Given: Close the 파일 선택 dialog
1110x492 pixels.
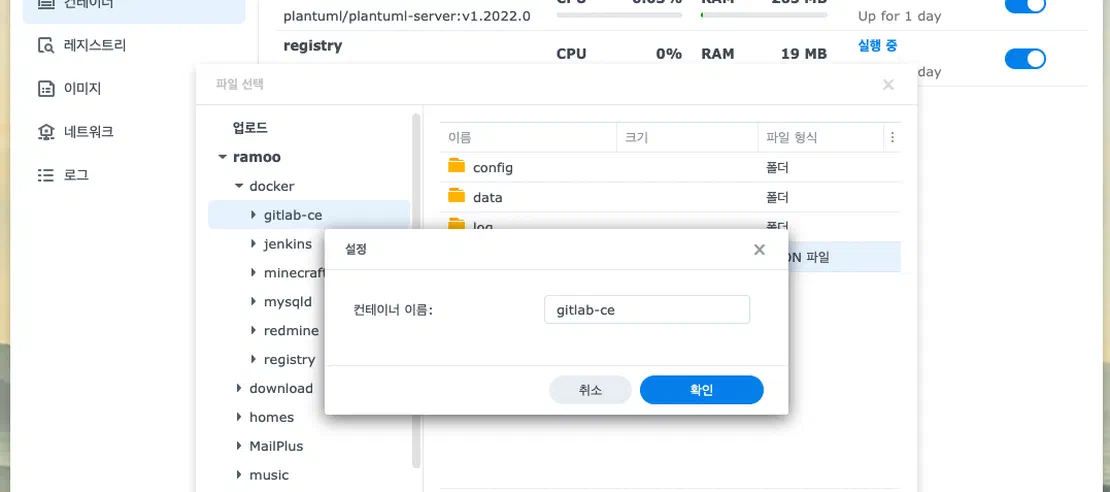Looking at the screenshot, I should pyautogui.click(x=888, y=85).
